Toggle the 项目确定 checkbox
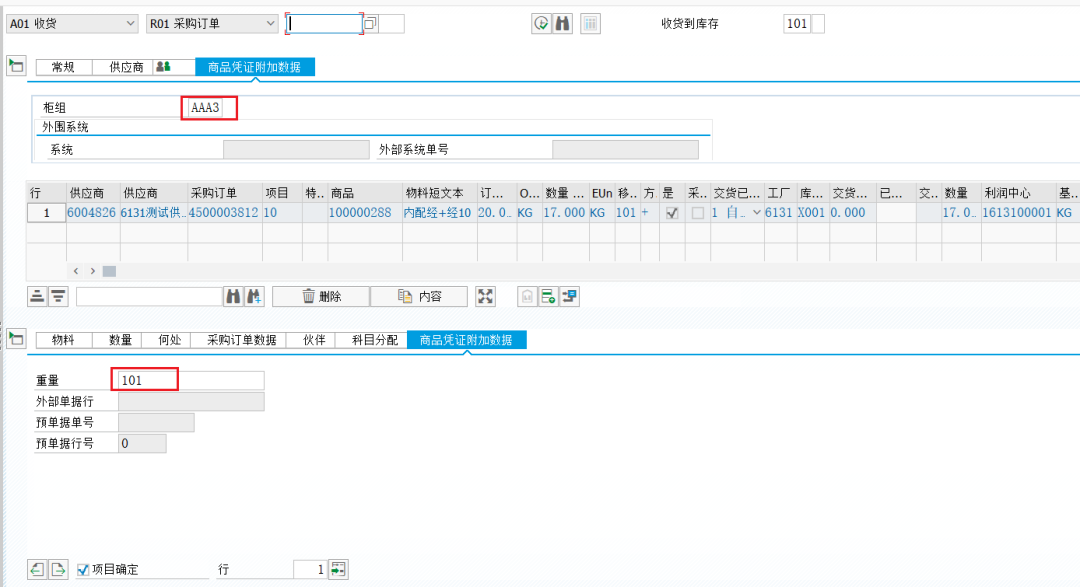Viewport: 1080px width, 587px height. click(x=83, y=569)
